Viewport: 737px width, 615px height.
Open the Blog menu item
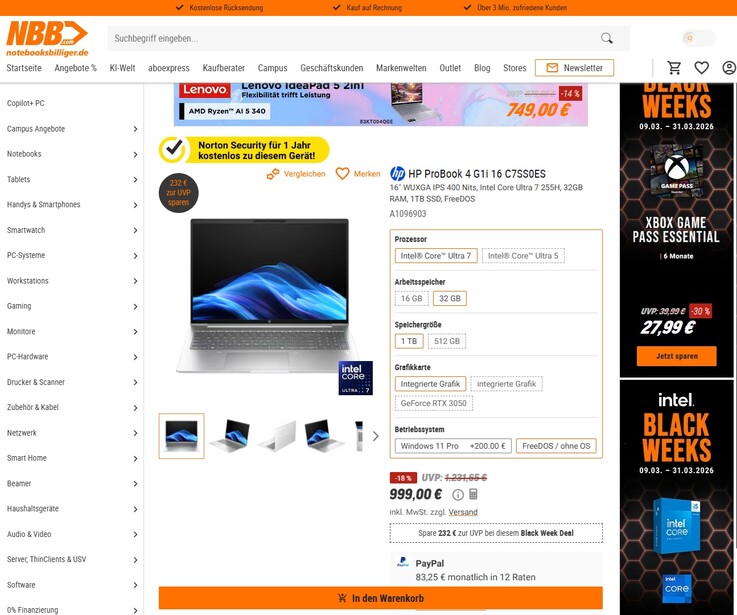[482, 68]
